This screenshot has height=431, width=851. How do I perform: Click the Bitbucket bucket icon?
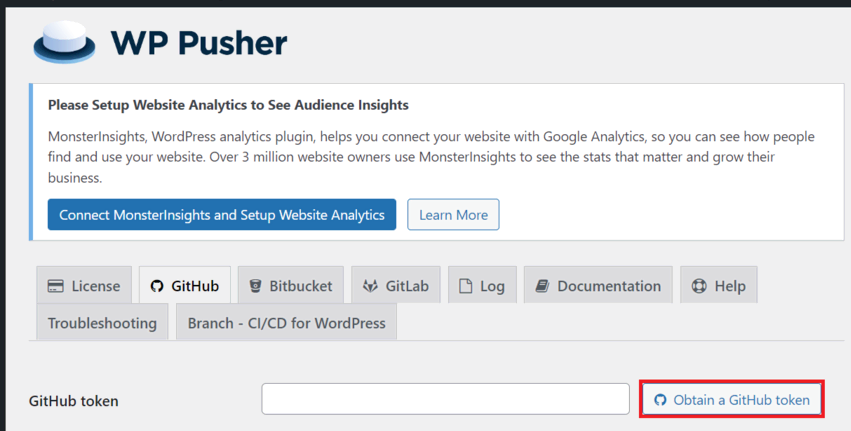pyautogui.click(x=257, y=286)
